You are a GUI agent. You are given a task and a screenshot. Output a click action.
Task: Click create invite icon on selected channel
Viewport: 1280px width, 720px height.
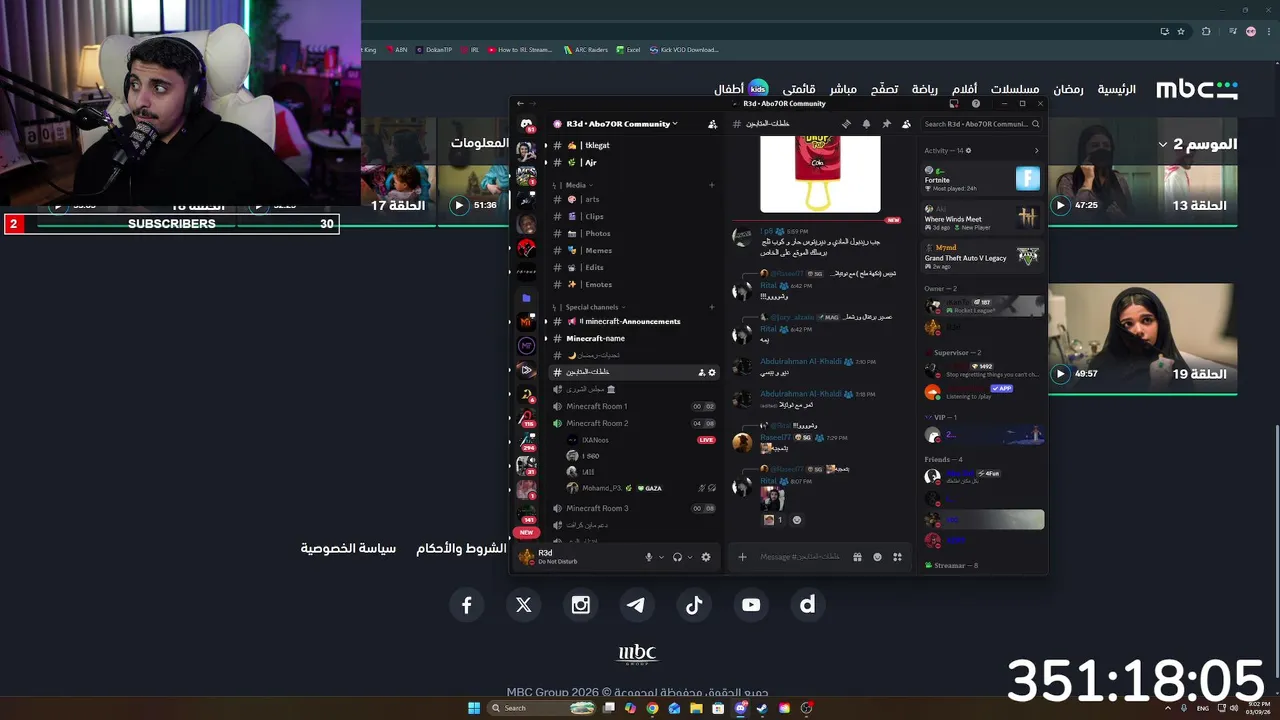click(x=702, y=372)
